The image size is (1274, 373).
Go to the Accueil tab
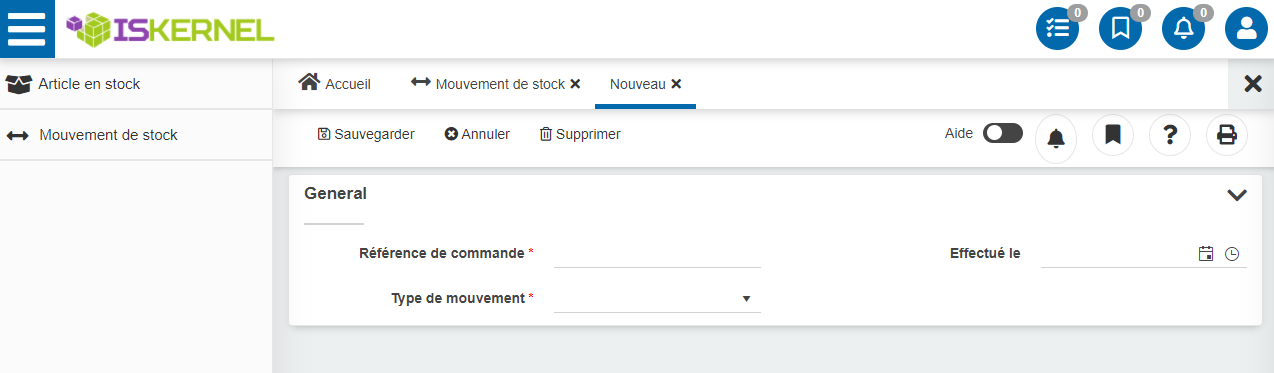[x=335, y=84]
